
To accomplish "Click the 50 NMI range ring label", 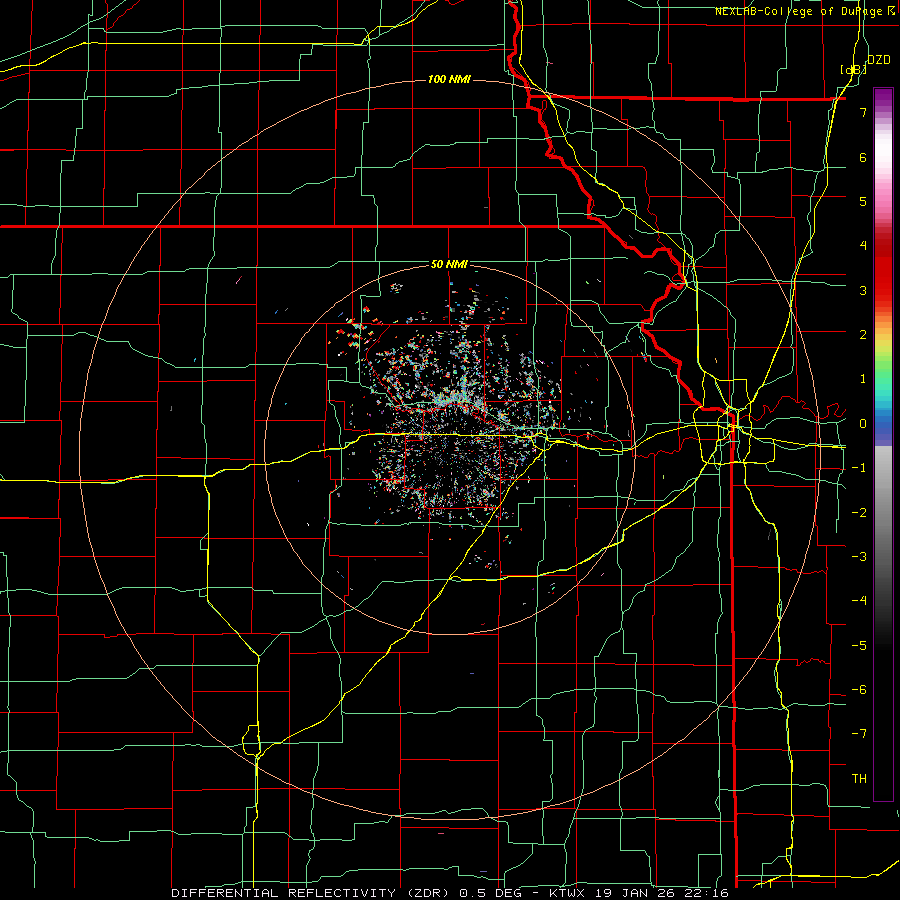I will click(449, 264).
